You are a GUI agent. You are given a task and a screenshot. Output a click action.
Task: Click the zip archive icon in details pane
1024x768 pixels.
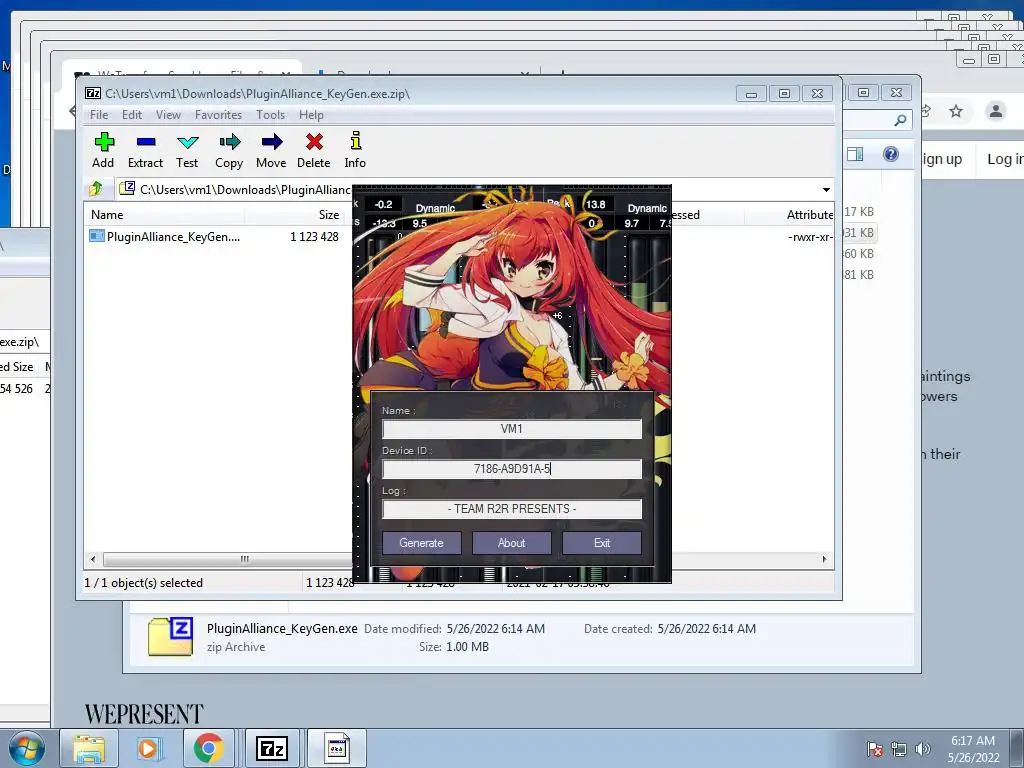coord(170,637)
